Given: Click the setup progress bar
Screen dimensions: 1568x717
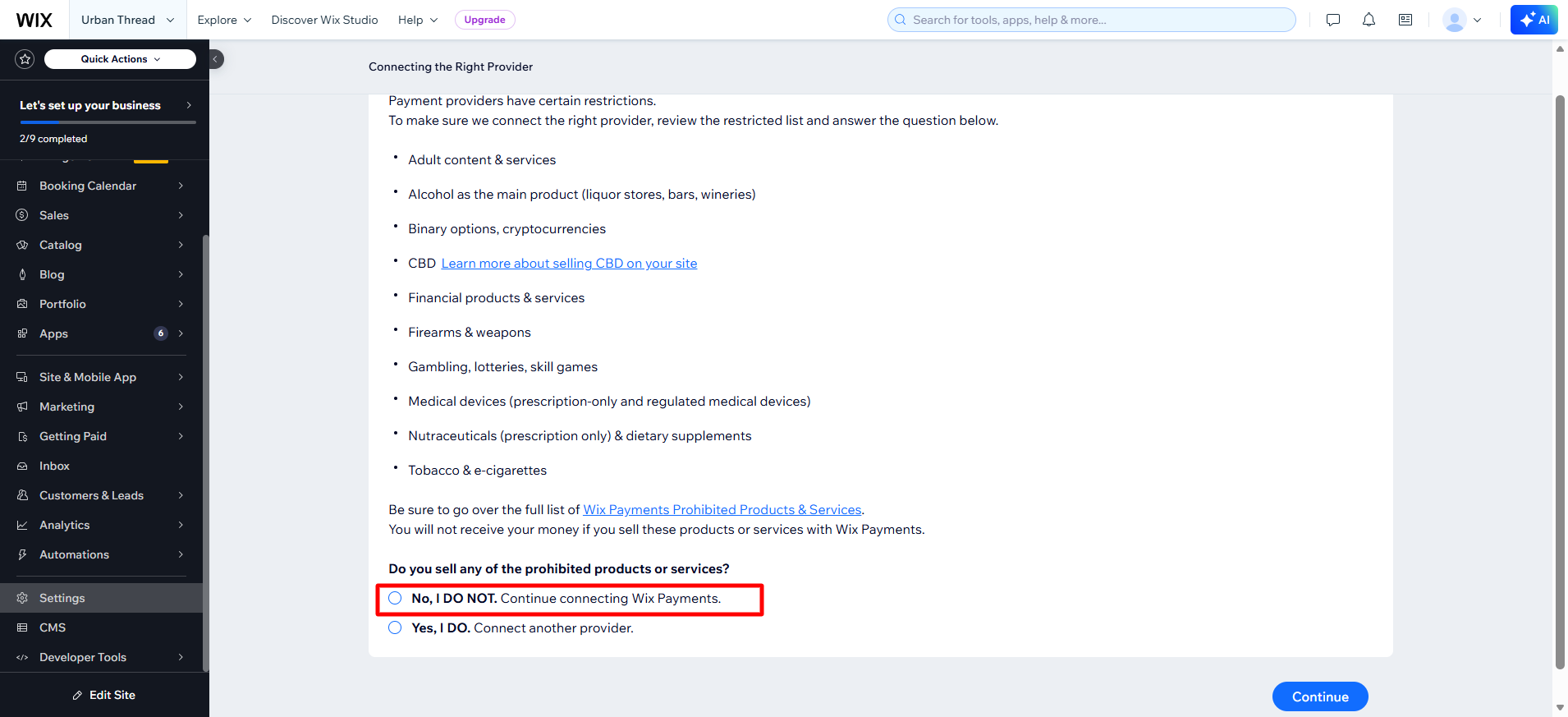Looking at the screenshot, I should (108, 122).
